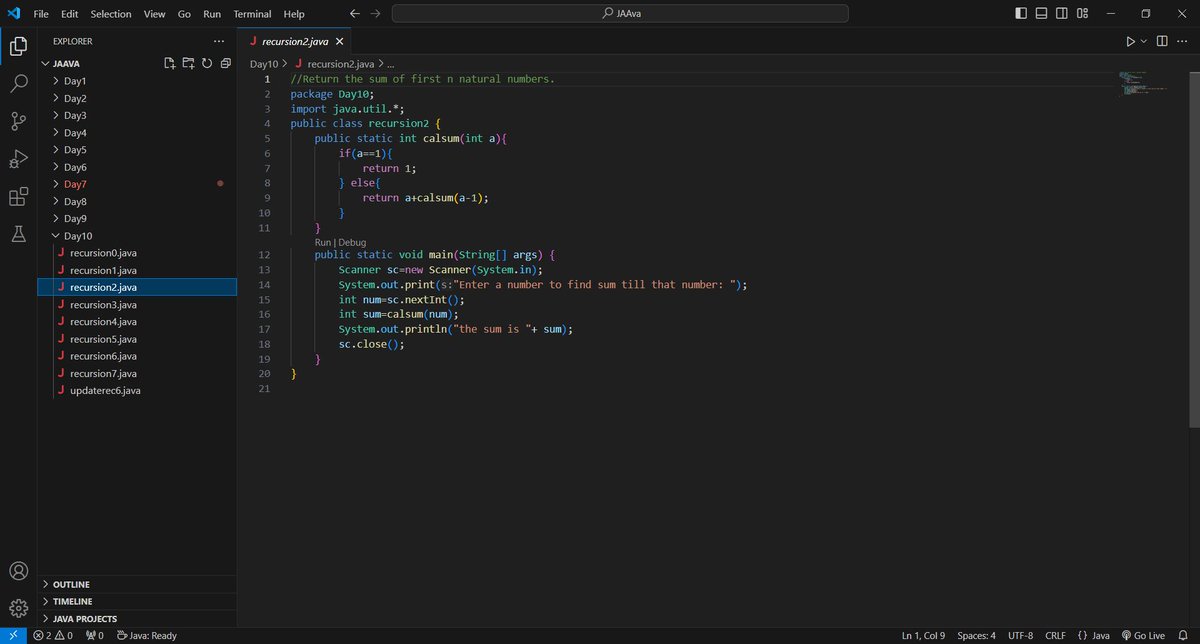The height and width of the screenshot is (644, 1200).
Task: Open the Source Control view
Action: (18, 121)
